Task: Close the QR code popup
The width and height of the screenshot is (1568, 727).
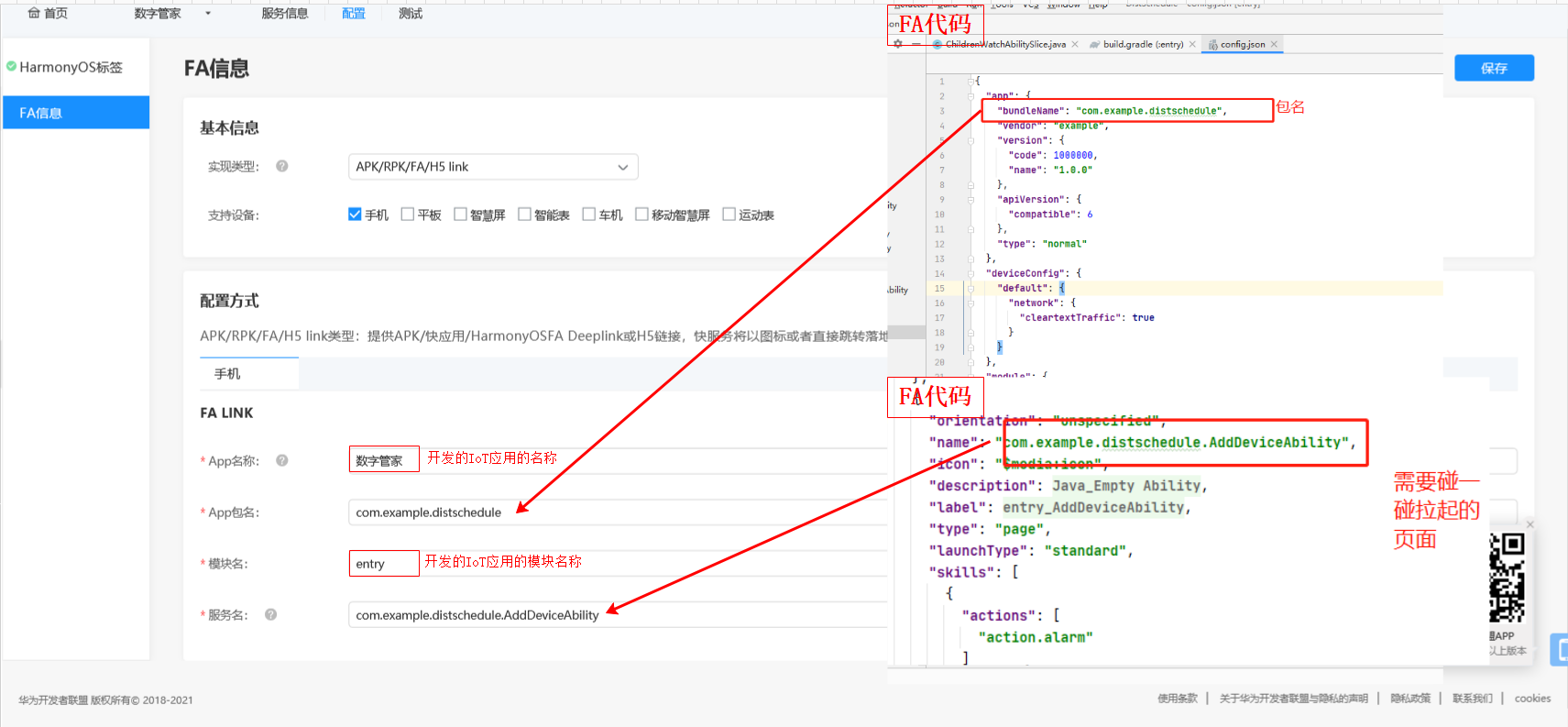Action: click(x=1530, y=524)
